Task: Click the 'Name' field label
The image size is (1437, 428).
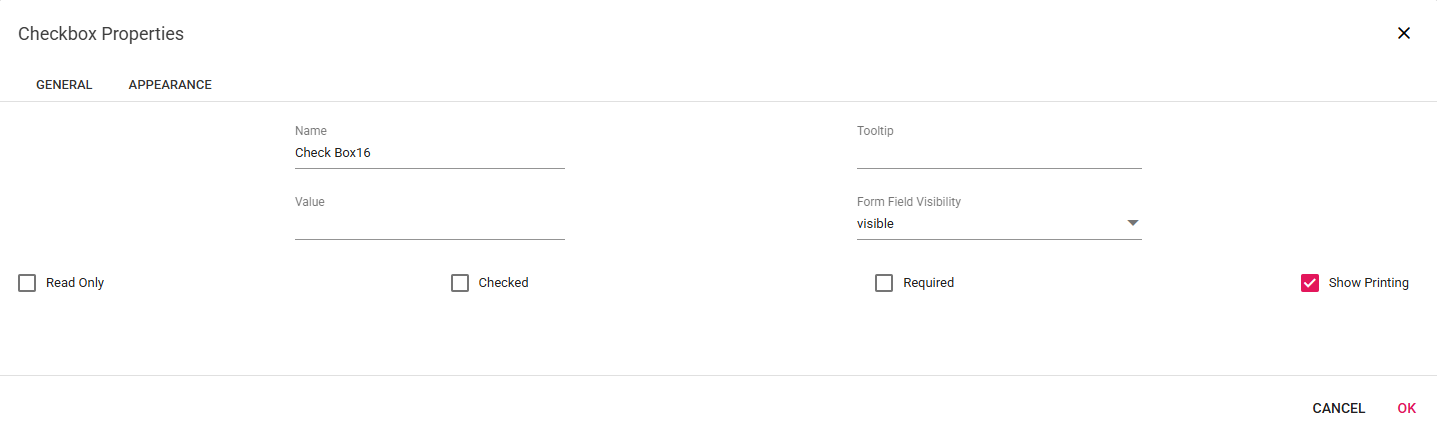Action: (311, 131)
